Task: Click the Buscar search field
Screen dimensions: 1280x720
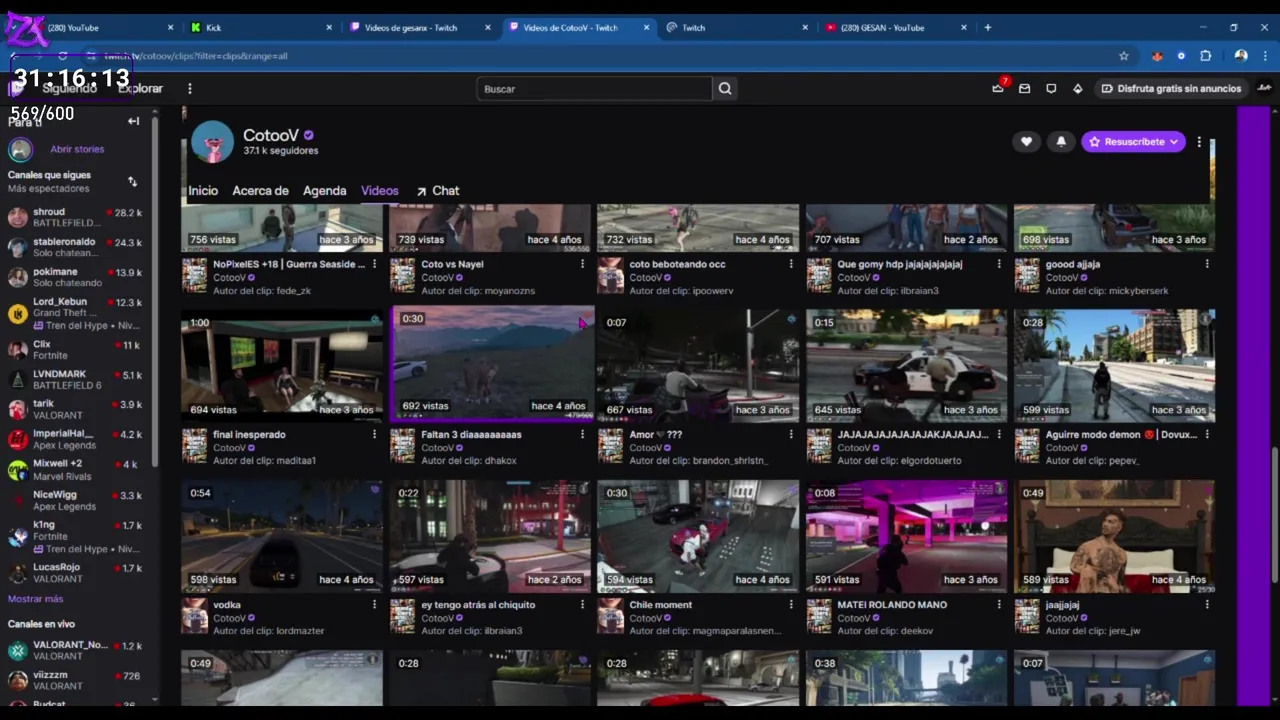Action: pyautogui.click(x=595, y=89)
